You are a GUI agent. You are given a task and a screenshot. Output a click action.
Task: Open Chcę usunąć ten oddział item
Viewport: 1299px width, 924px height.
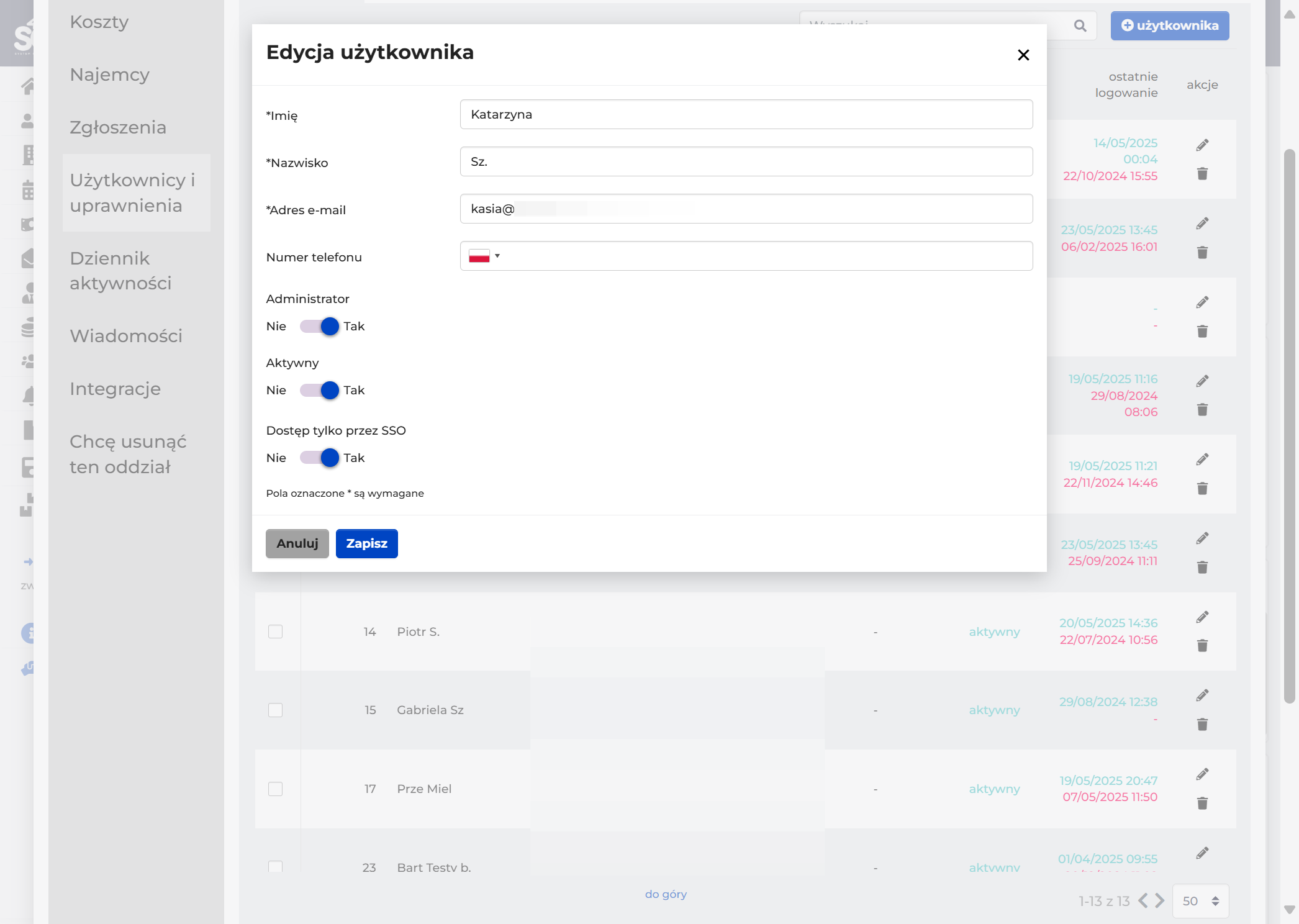tap(128, 454)
